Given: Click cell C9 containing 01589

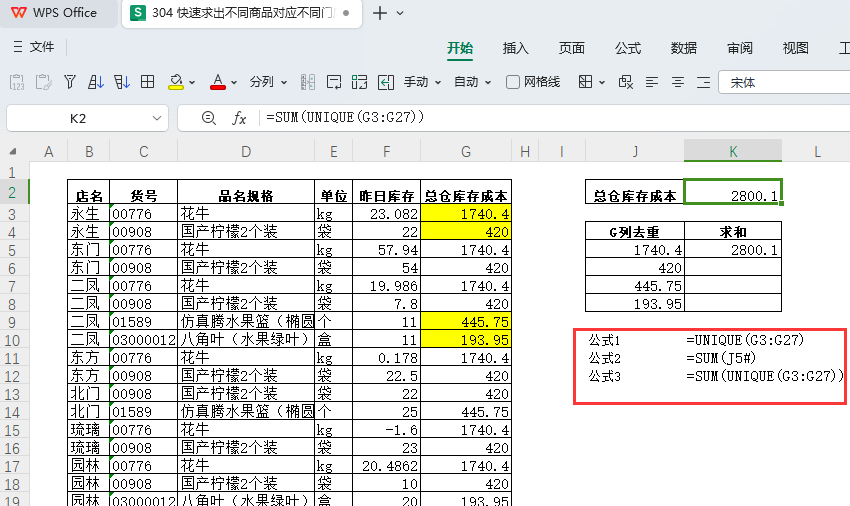Looking at the screenshot, I should [x=144, y=322].
